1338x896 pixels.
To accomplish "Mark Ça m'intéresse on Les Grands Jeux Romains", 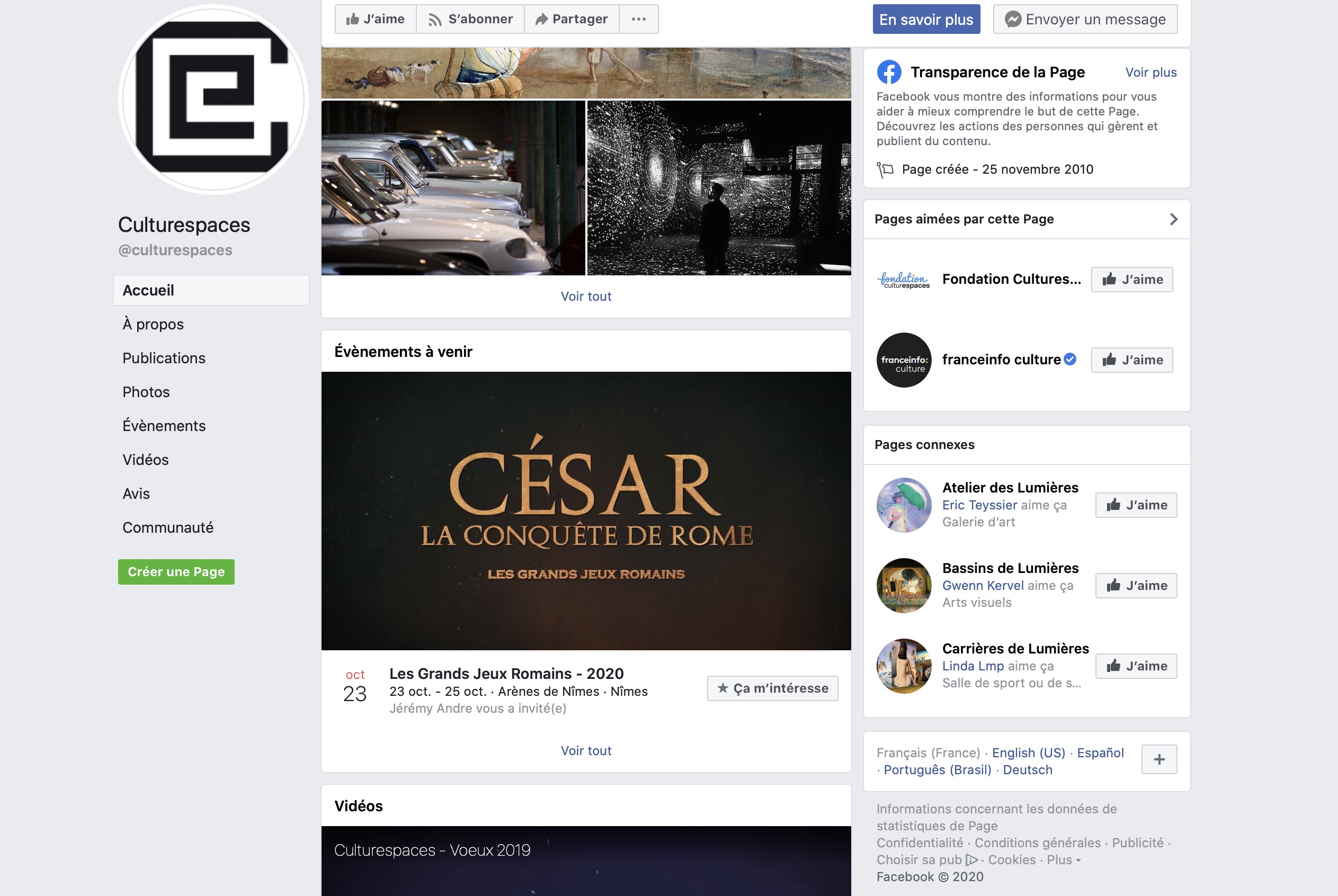I will (x=773, y=688).
